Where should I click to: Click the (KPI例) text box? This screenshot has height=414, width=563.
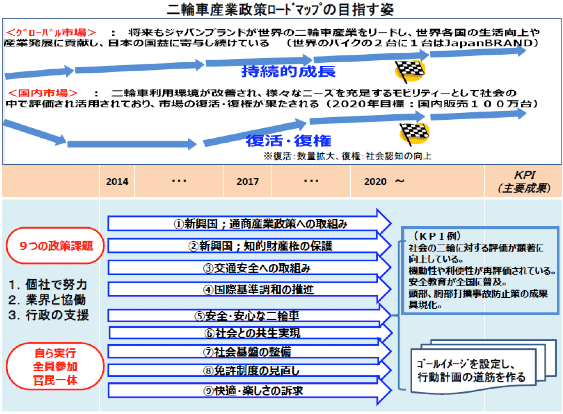tap(480, 270)
